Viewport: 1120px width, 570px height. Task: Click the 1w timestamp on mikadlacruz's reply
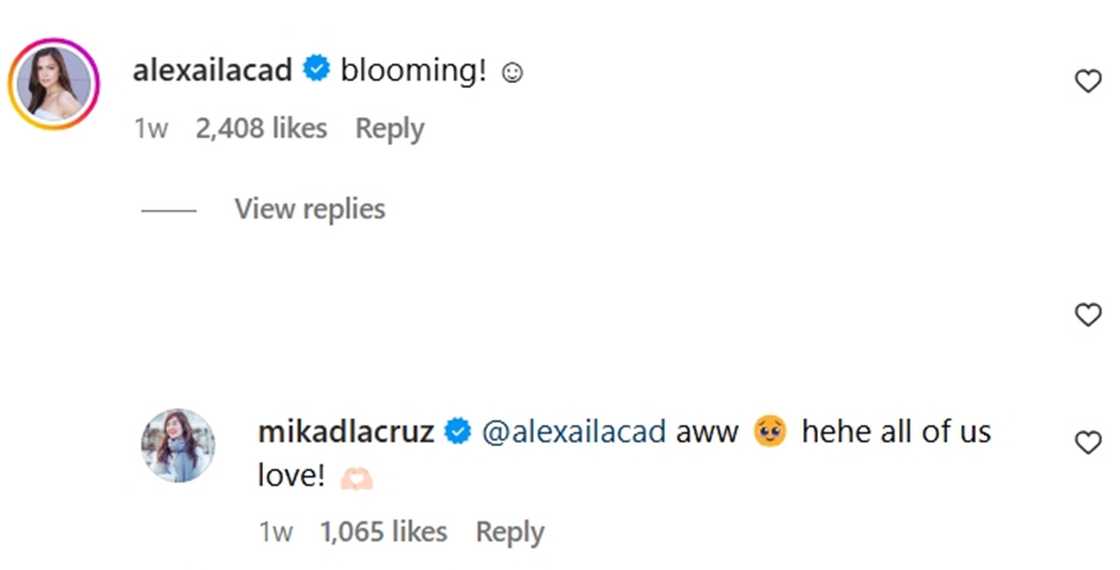pos(275,533)
